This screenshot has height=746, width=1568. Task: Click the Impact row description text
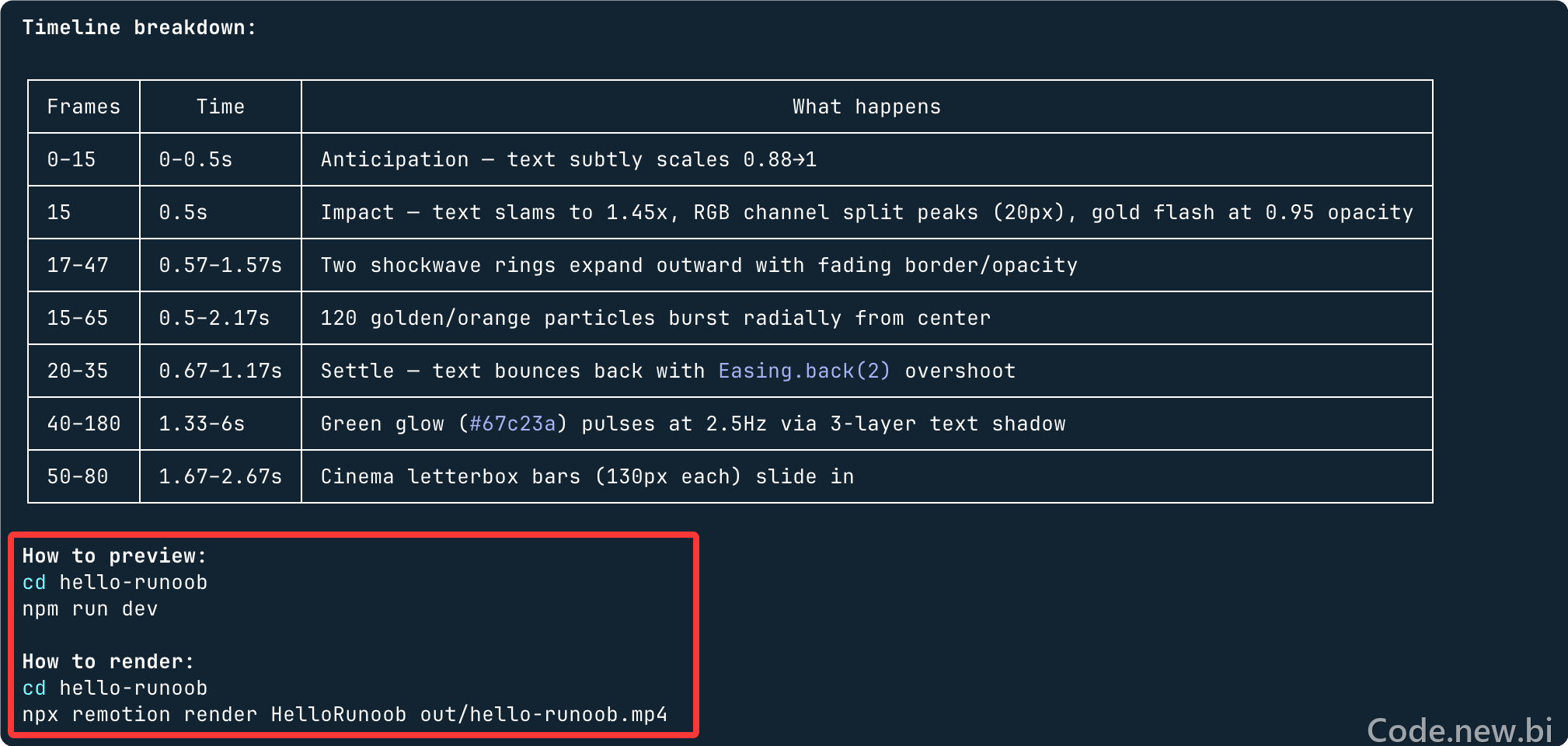pos(867,212)
